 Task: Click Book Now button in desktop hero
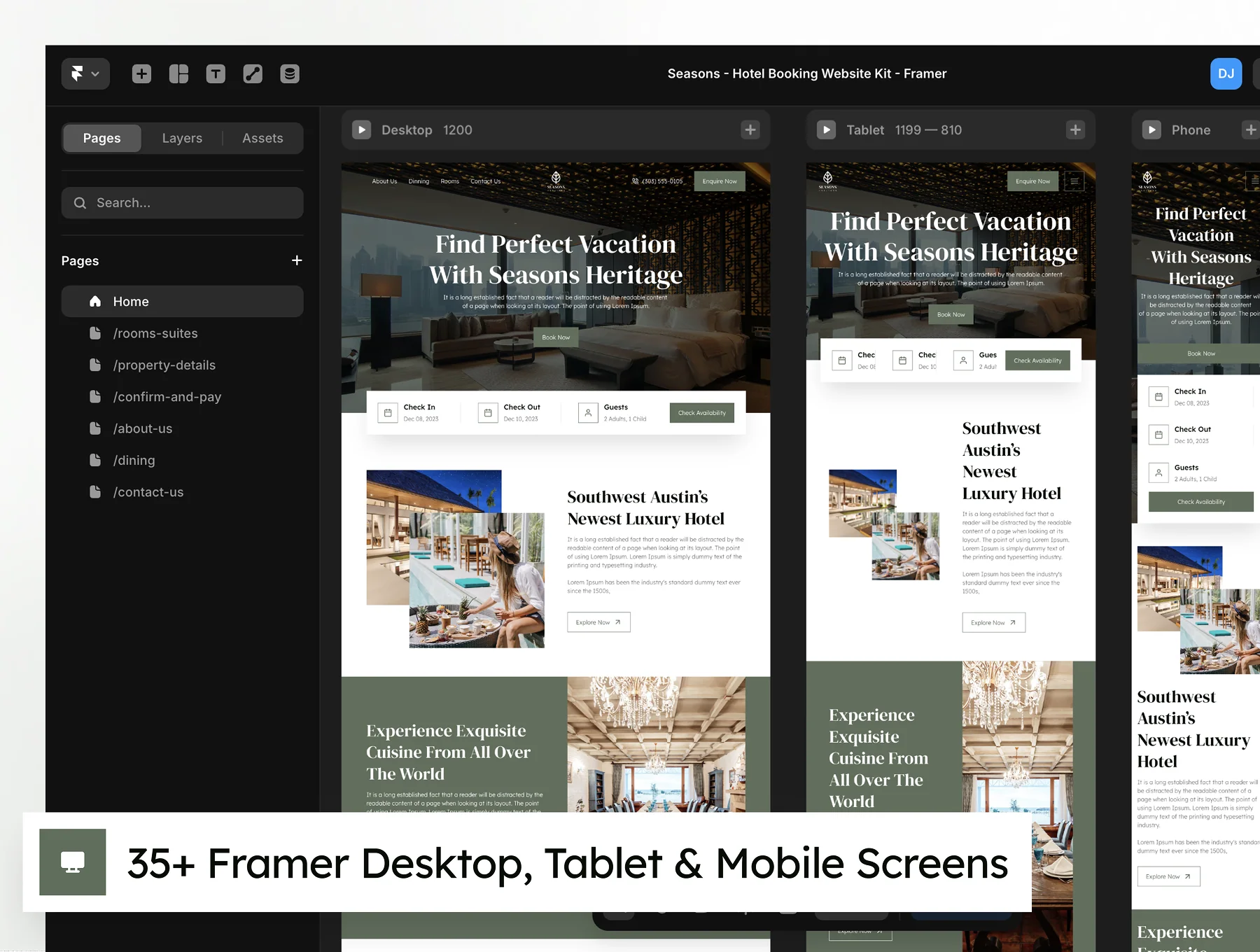pos(556,337)
